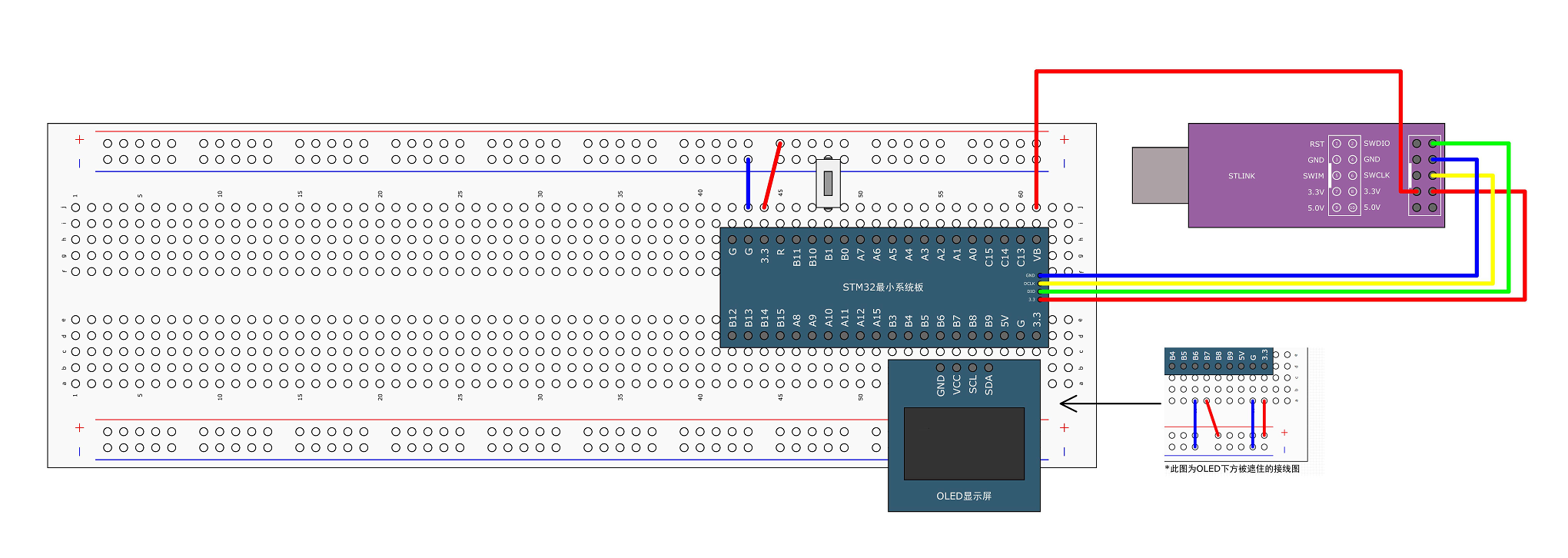This screenshot has height=558, width=1568.
Task: Click the black OLED screen area
Action: pos(964,443)
